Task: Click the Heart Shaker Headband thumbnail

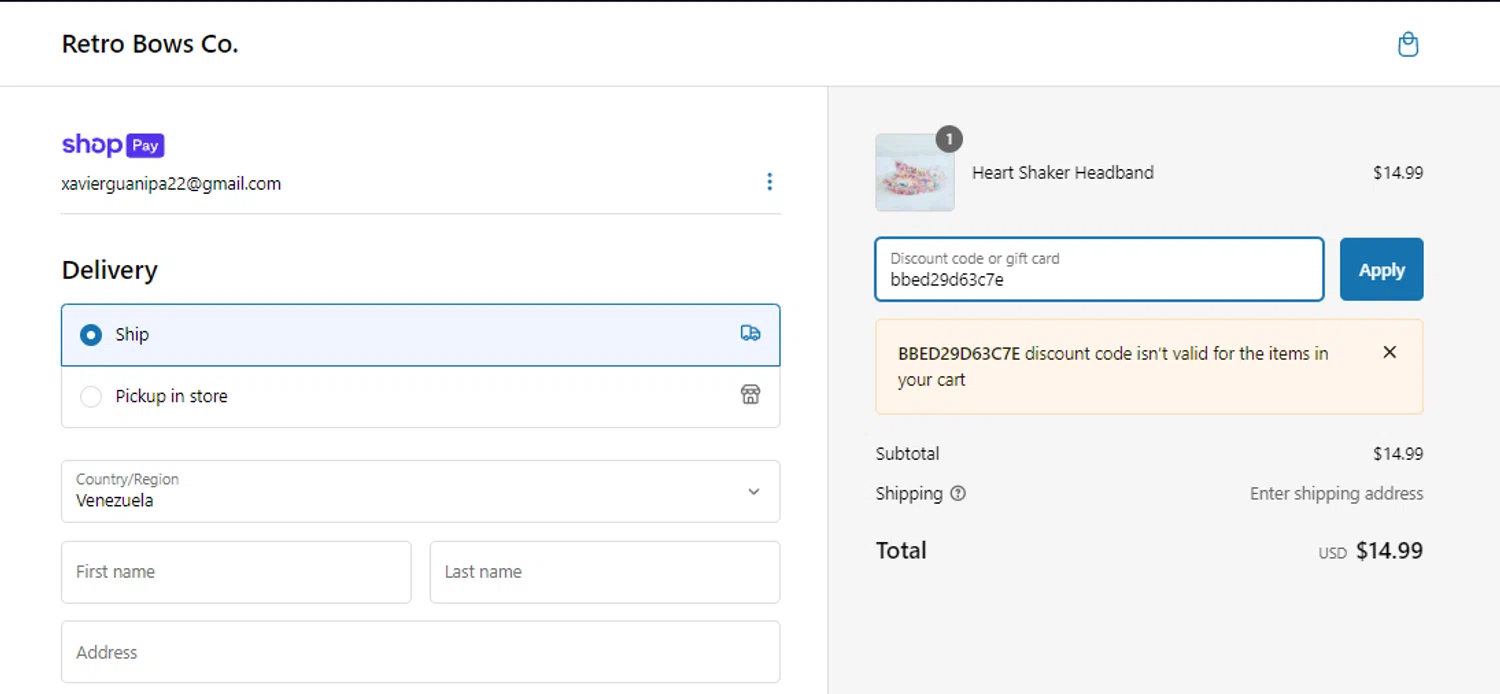Action: click(x=914, y=173)
